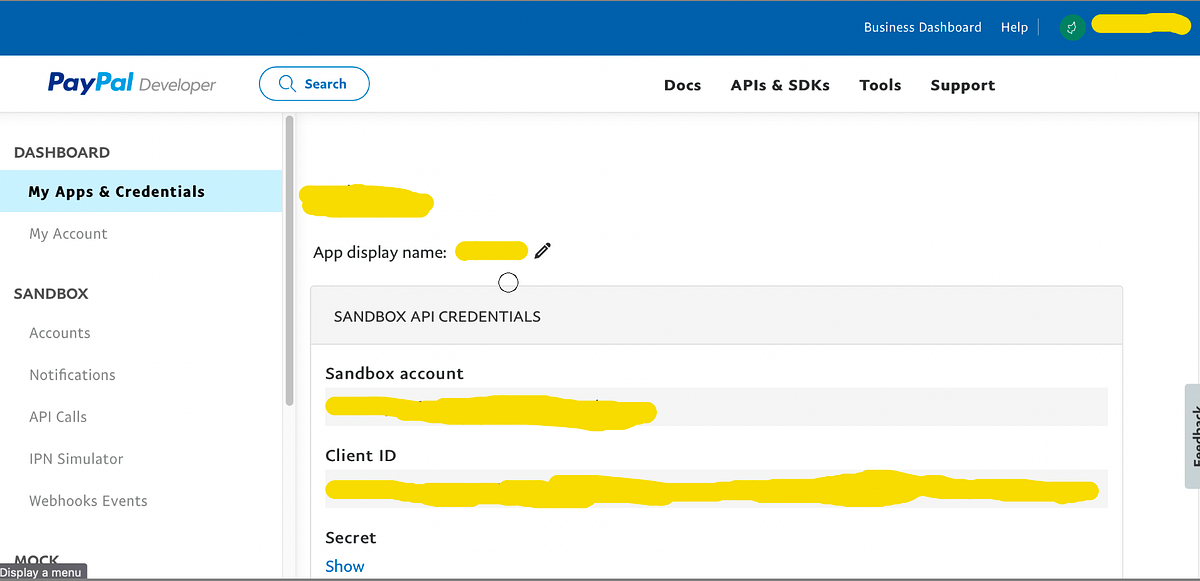Open the APIs & SDKs menu
Image resolution: width=1200 pixels, height=581 pixels.
click(780, 85)
